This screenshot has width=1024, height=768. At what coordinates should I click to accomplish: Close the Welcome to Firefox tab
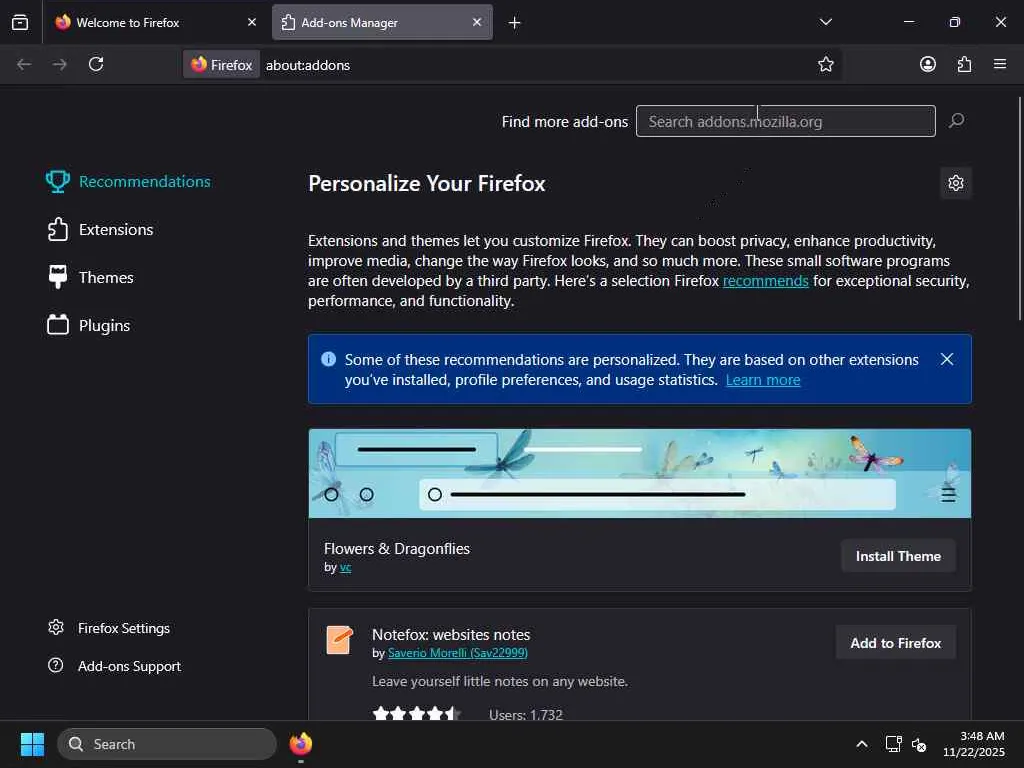[x=251, y=22]
